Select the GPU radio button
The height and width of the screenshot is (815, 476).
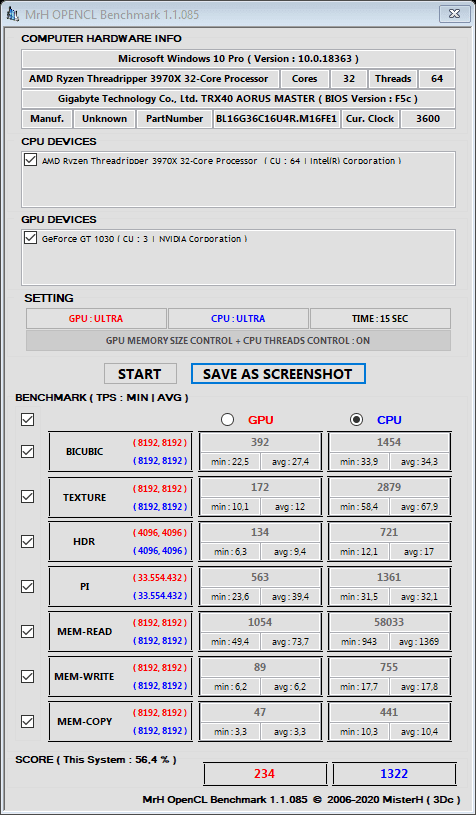[x=227, y=419]
